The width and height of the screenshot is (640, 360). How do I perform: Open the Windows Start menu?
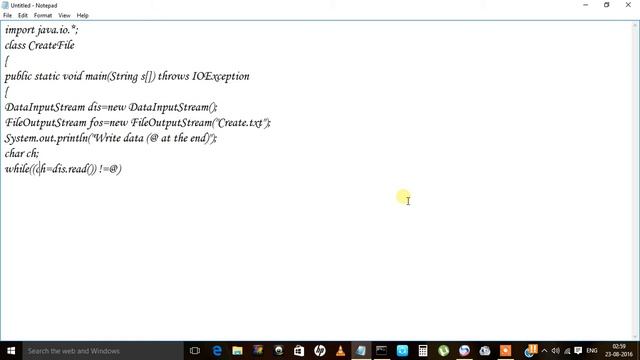[11, 351]
